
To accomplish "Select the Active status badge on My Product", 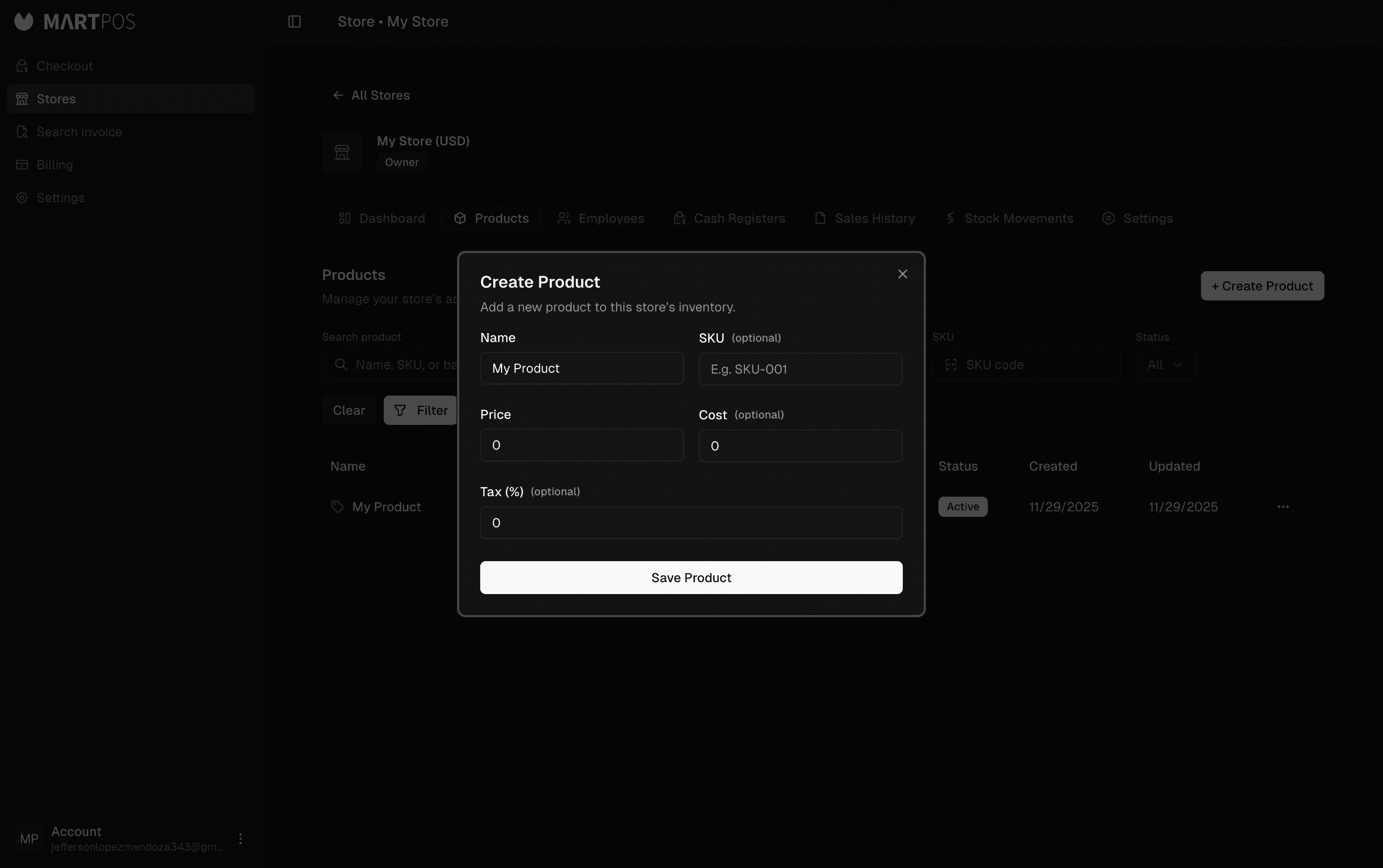I will click(962, 506).
